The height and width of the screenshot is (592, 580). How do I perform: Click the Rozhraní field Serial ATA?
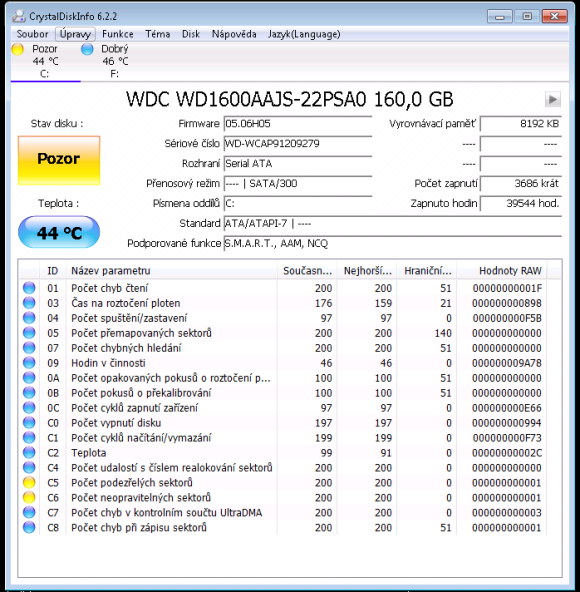pos(298,163)
